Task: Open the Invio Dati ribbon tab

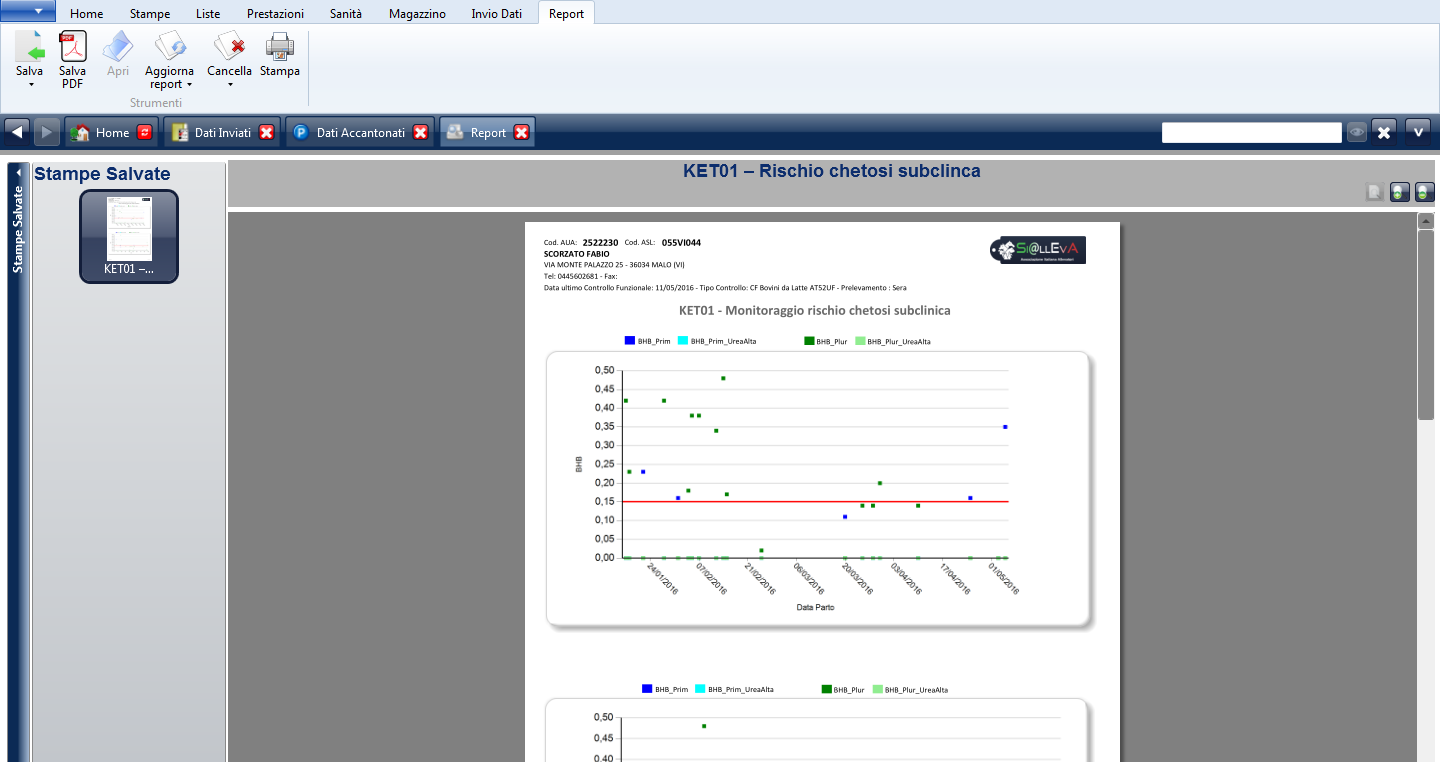Action: 497,14
